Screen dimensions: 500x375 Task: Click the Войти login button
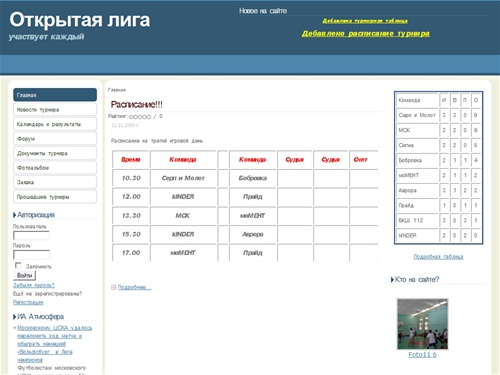point(25,275)
